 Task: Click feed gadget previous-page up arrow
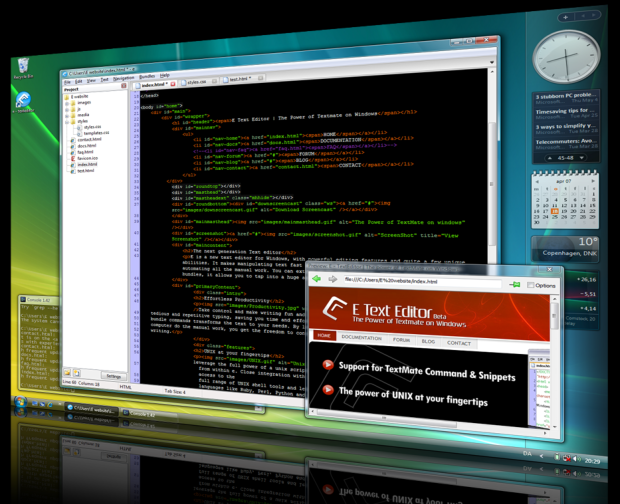point(550,158)
